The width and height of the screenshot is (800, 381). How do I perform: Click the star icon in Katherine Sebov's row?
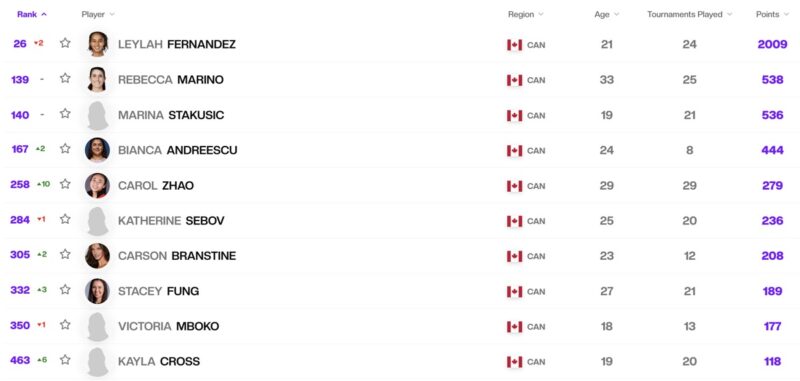click(x=65, y=219)
